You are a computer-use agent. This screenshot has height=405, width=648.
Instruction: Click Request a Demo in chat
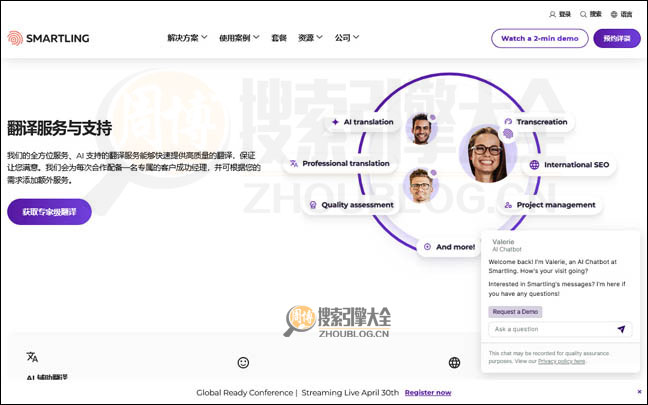515,312
